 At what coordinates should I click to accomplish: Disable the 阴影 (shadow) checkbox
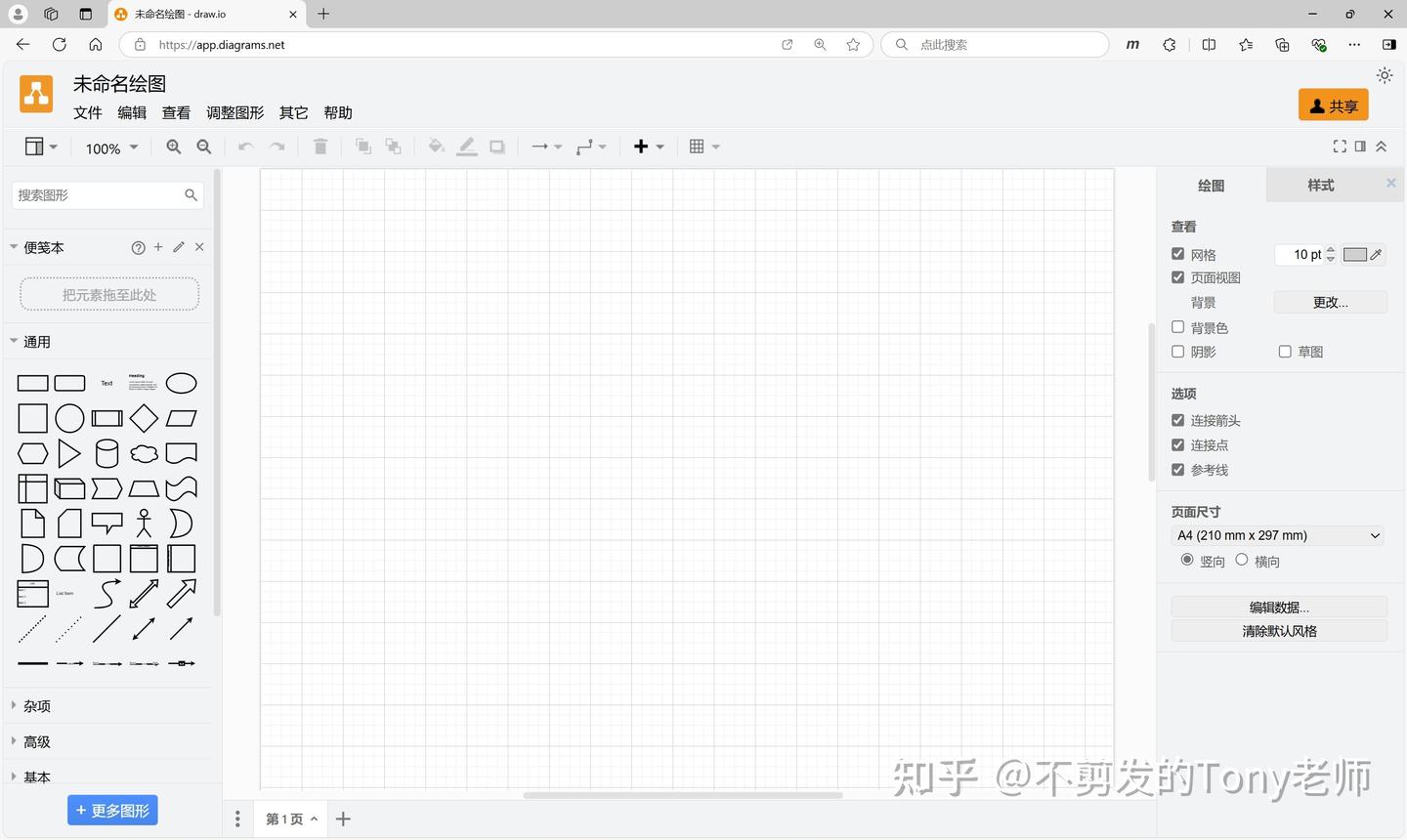1177,352
